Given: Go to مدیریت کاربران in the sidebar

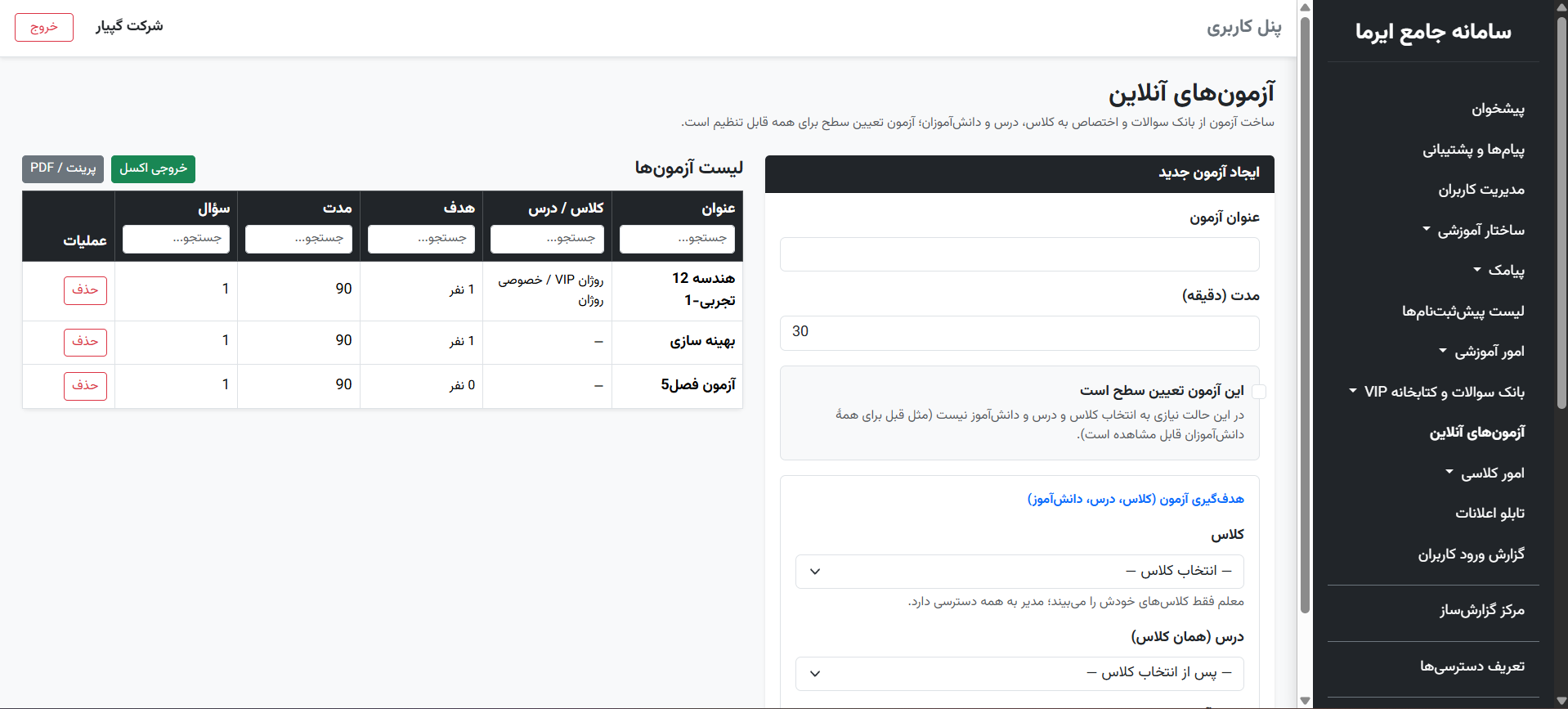Looking at the screenshot, I should pos(1481,190).
